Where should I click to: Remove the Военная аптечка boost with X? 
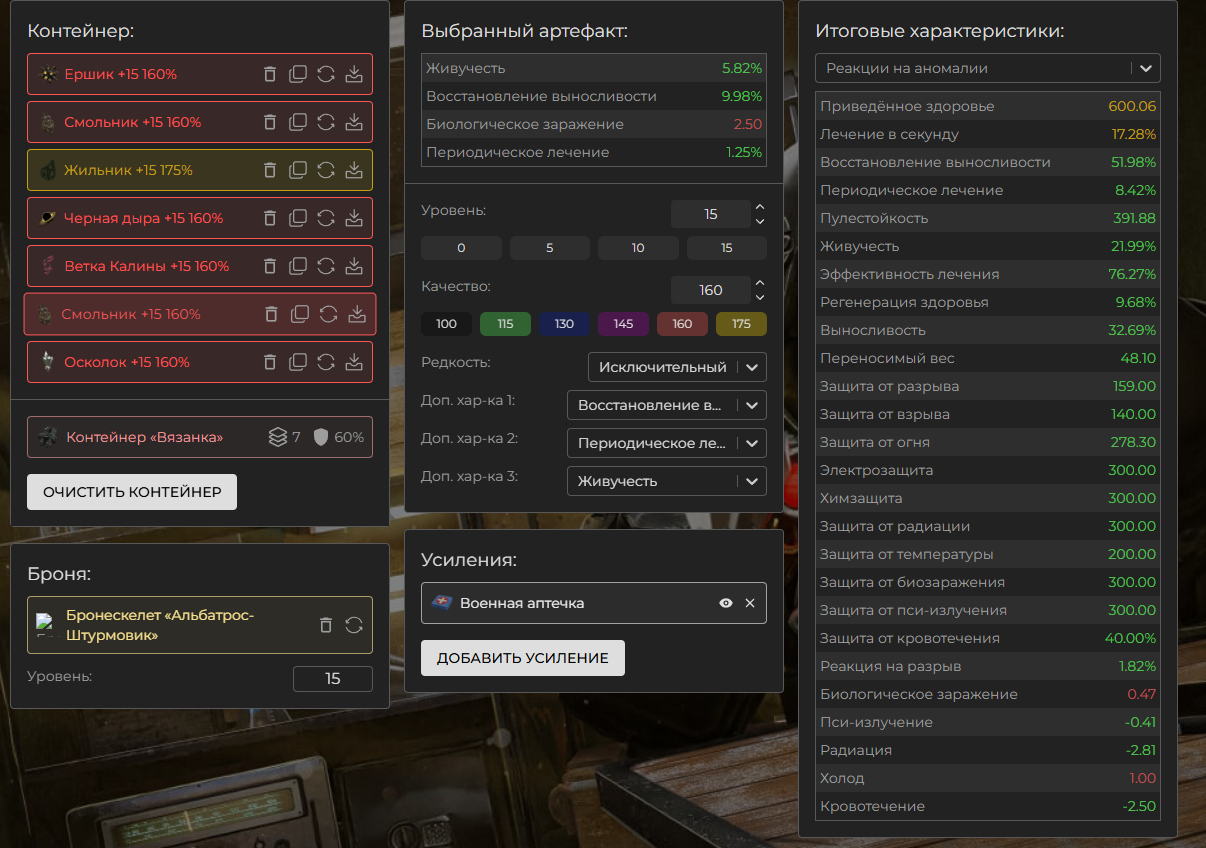point(750,603)
